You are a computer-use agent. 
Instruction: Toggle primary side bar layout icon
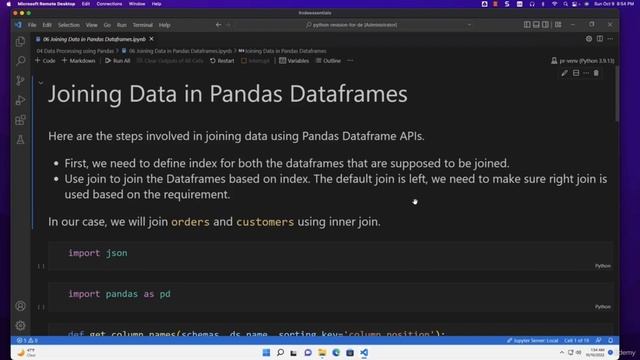point(527,25)
